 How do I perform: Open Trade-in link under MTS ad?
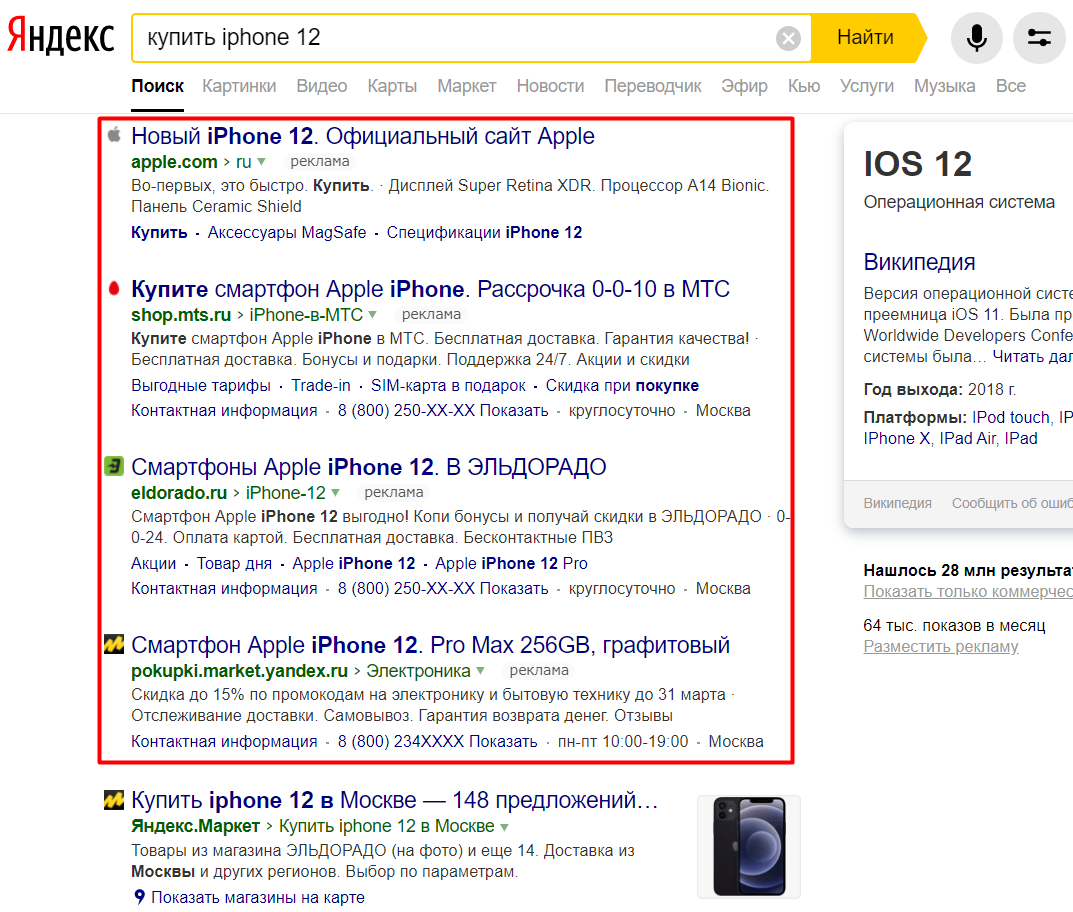(x=320, y=385)
